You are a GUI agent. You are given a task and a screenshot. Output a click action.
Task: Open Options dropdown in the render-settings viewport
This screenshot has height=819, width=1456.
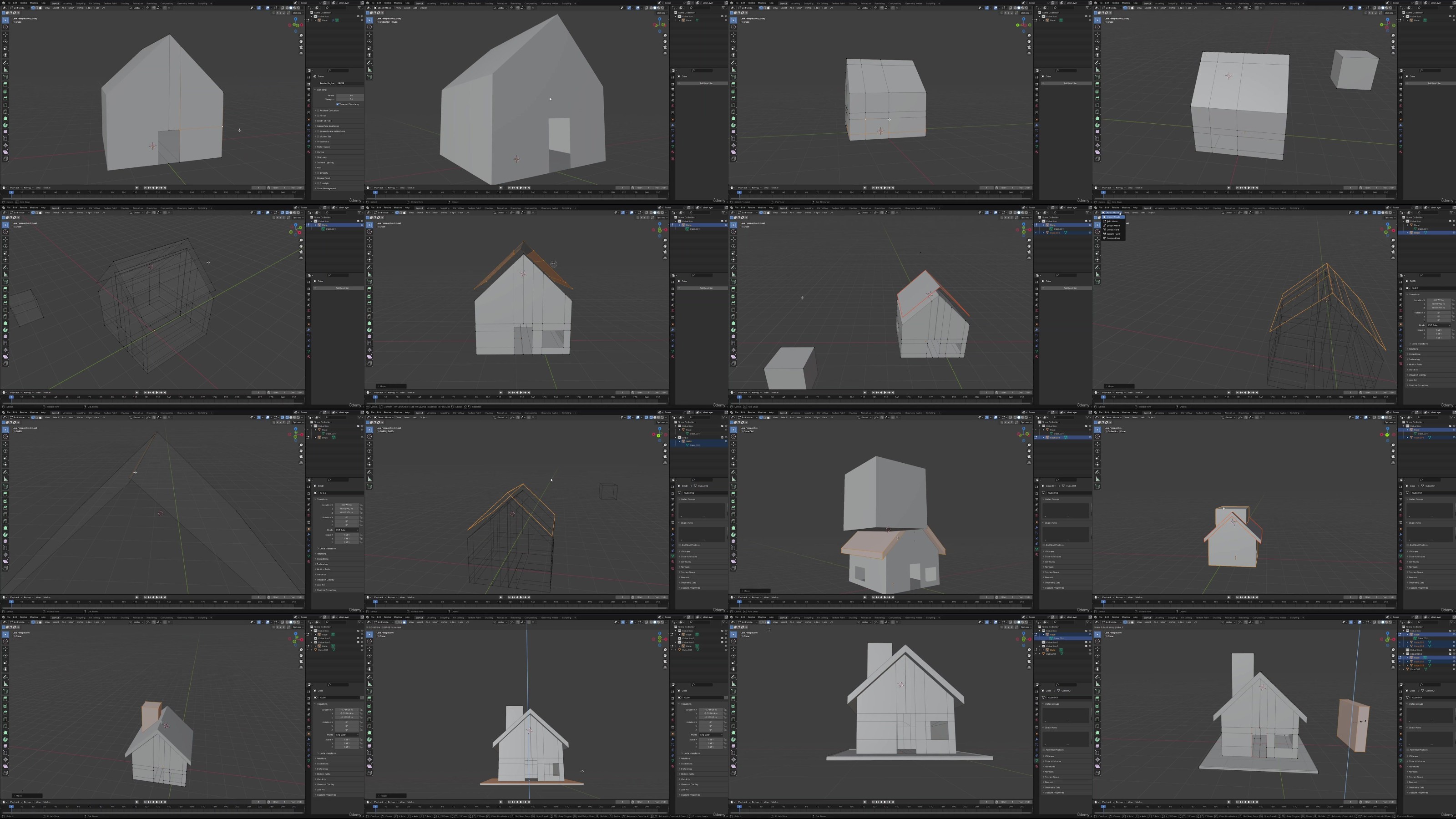(x=298, y=13)
